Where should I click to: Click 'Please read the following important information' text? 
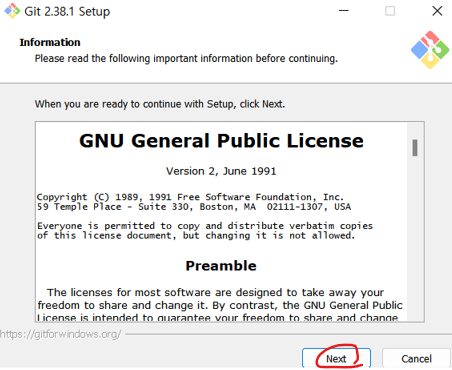click(x=186, y=58)
